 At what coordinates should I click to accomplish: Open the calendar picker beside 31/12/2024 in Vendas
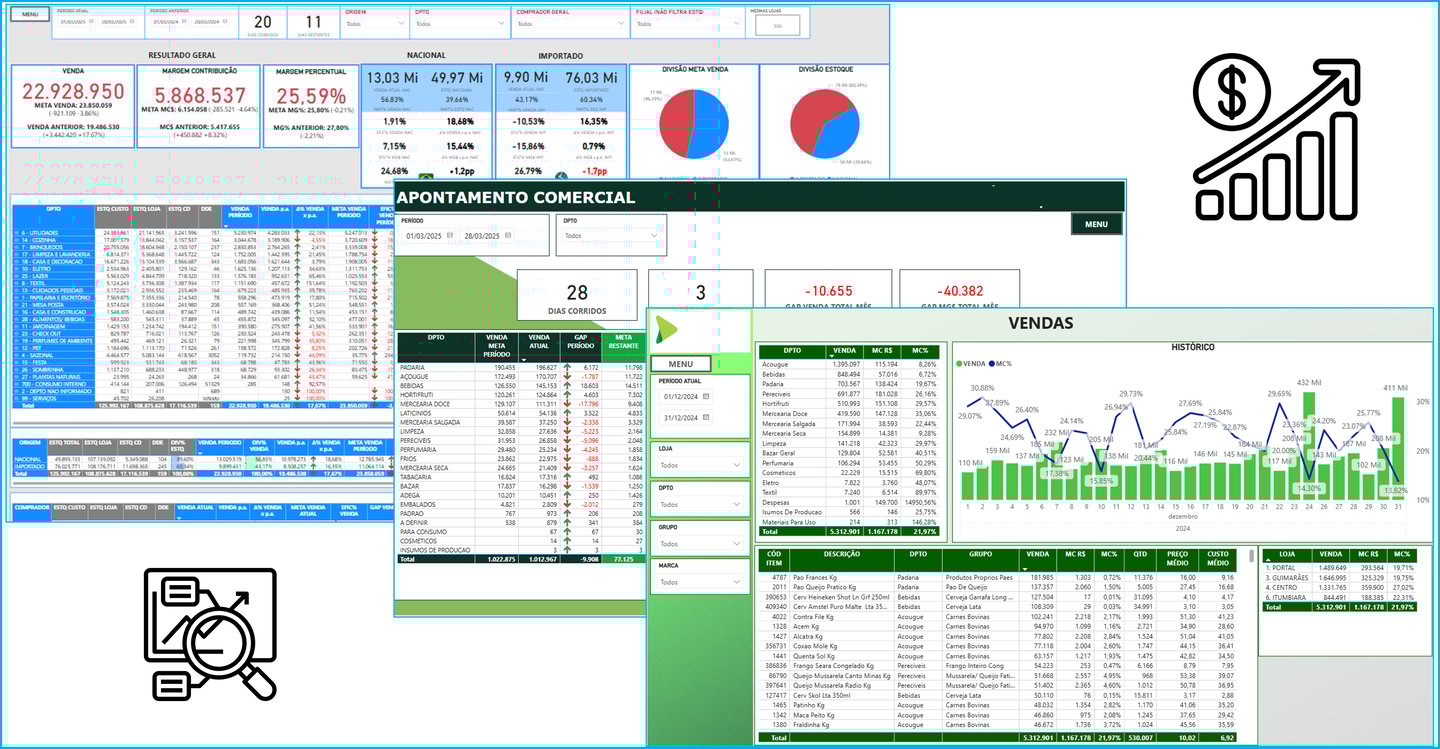tap(705, 418)
